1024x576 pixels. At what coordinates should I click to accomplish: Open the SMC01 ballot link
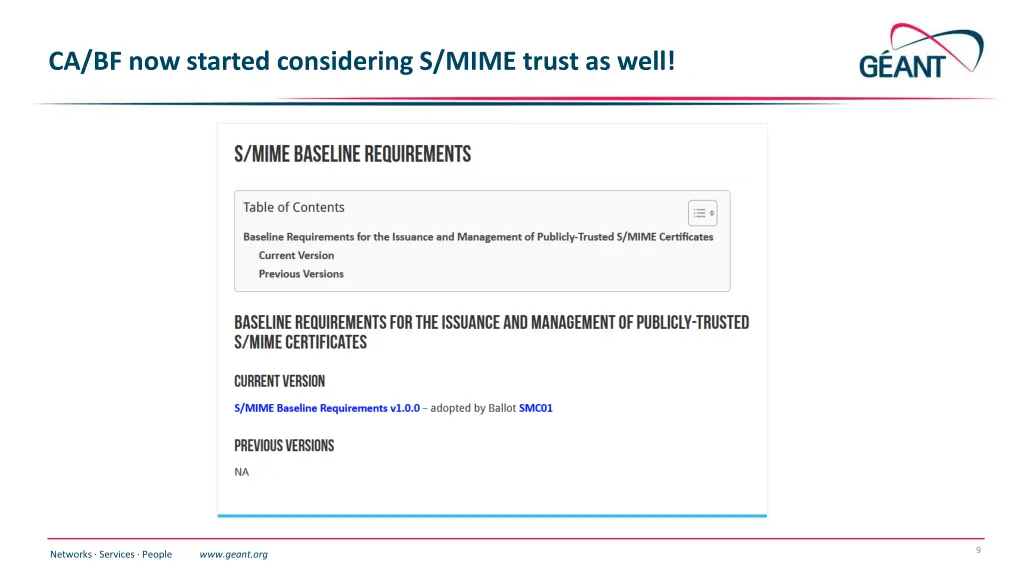point(535,408)
